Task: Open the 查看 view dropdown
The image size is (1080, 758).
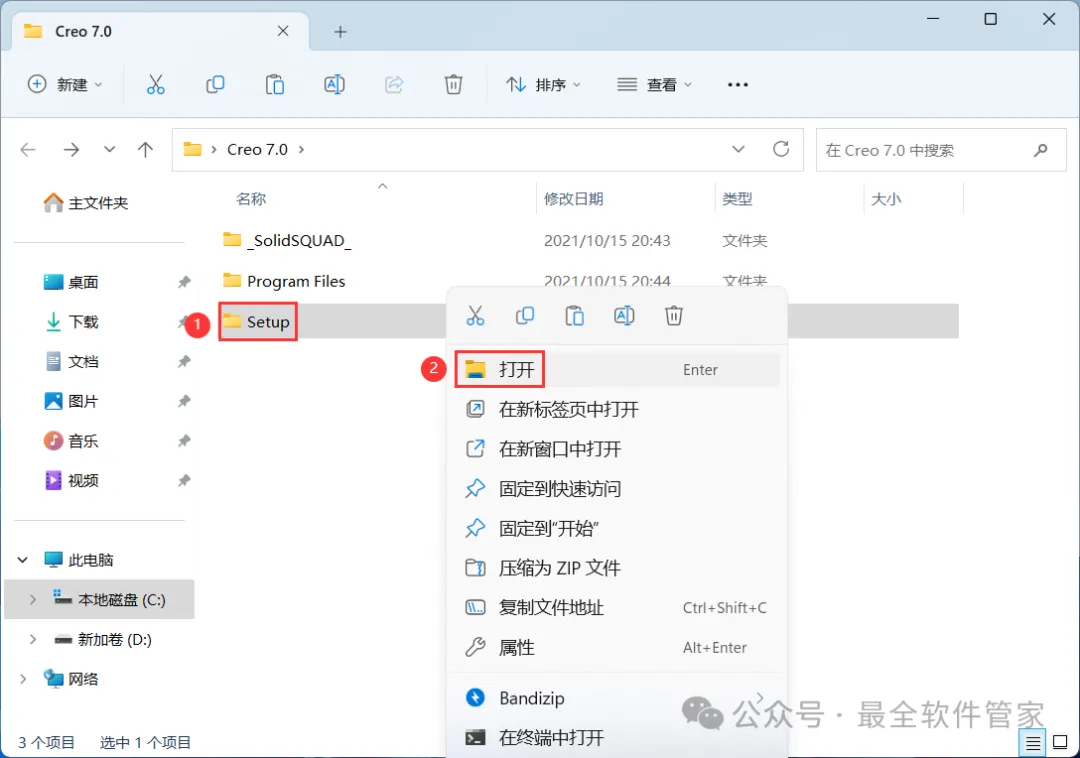Action: click(x=654, y=85)
